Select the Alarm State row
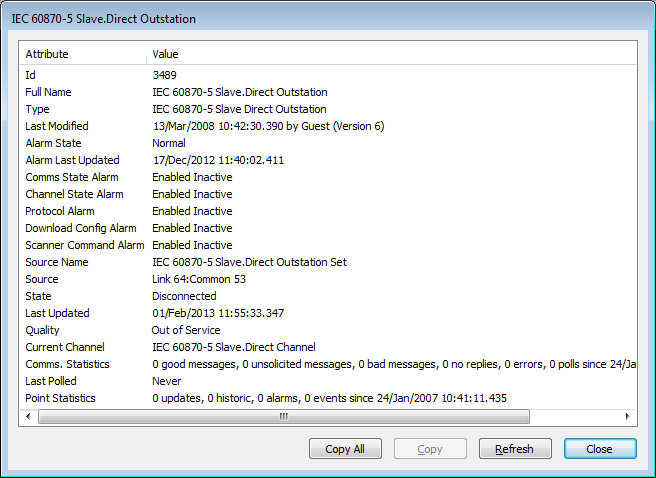The image size is (656, 478). point(55,143)
